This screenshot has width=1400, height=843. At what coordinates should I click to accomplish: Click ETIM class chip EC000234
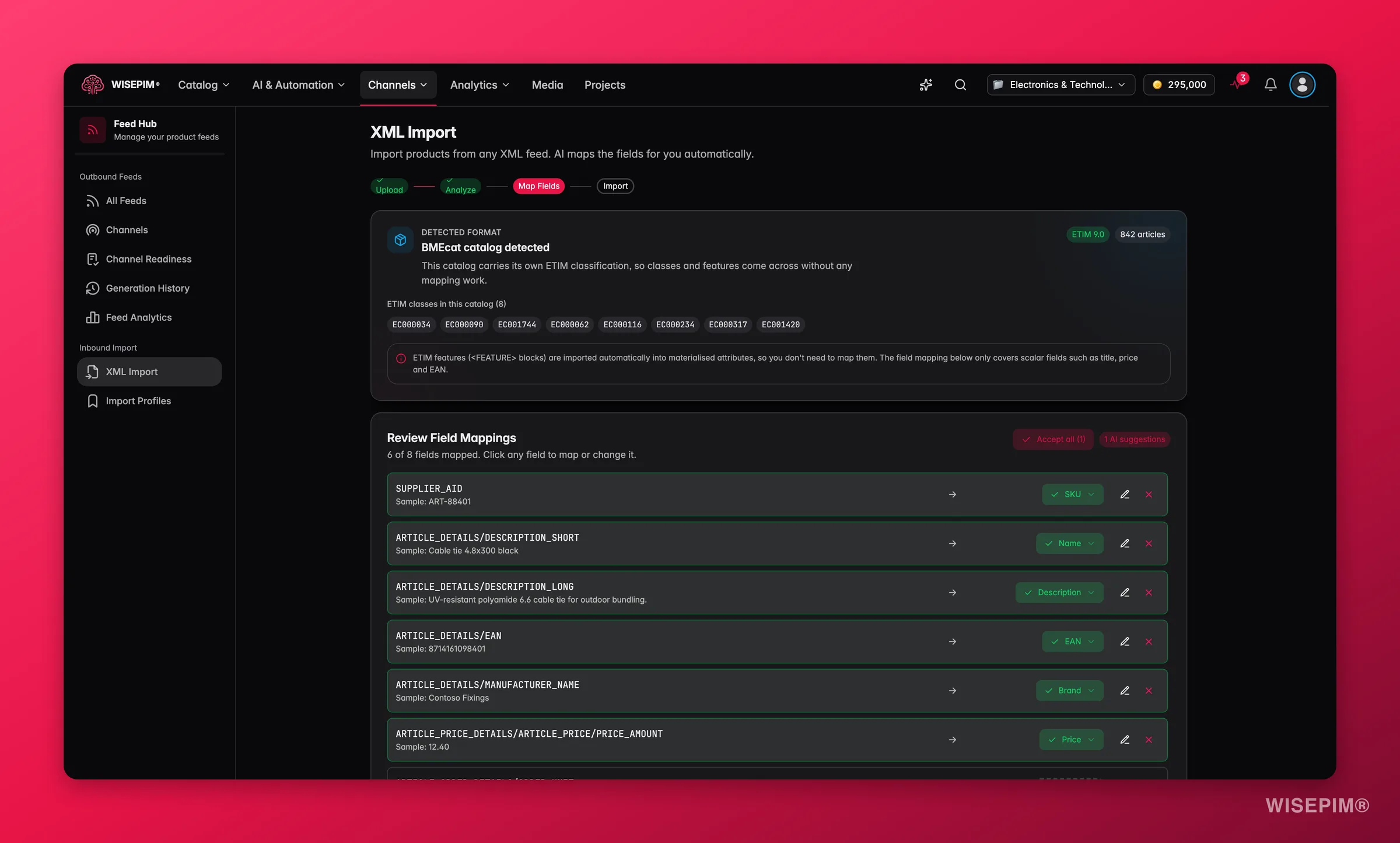[x=675, y=325]
